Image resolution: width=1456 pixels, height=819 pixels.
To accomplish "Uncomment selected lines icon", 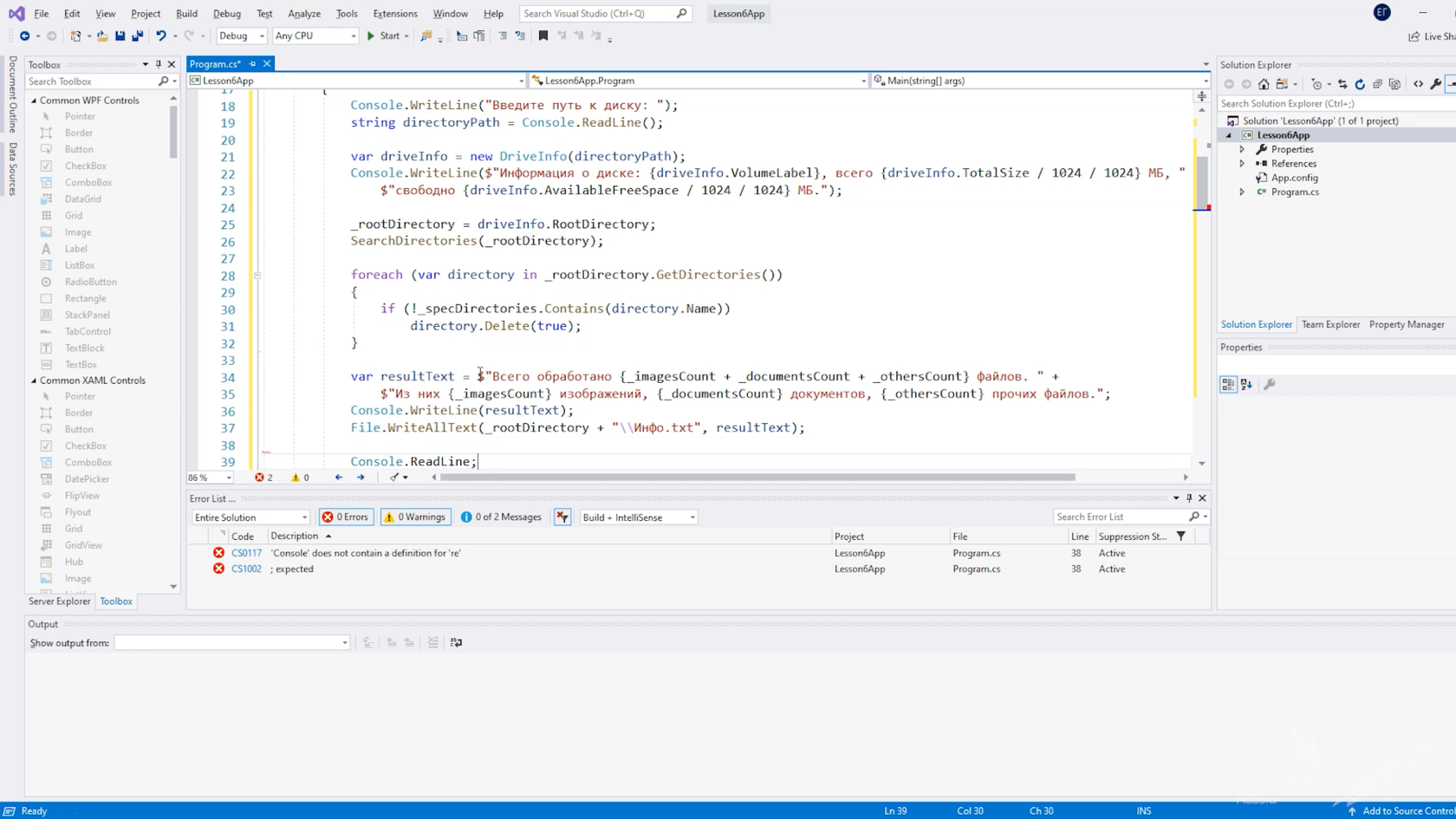I will 520,36.
